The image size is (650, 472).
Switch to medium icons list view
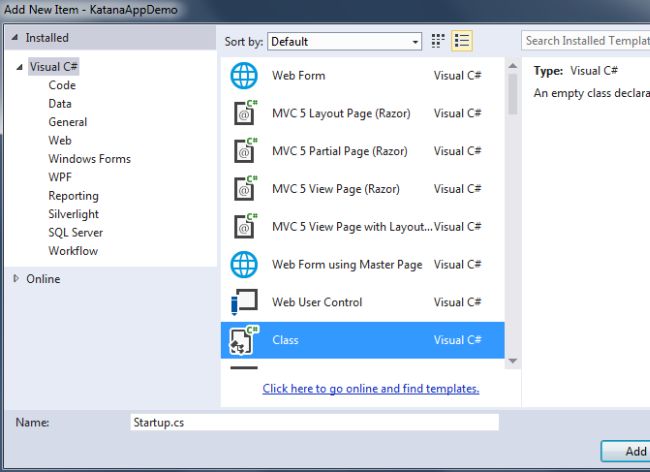tap(462, 41)
